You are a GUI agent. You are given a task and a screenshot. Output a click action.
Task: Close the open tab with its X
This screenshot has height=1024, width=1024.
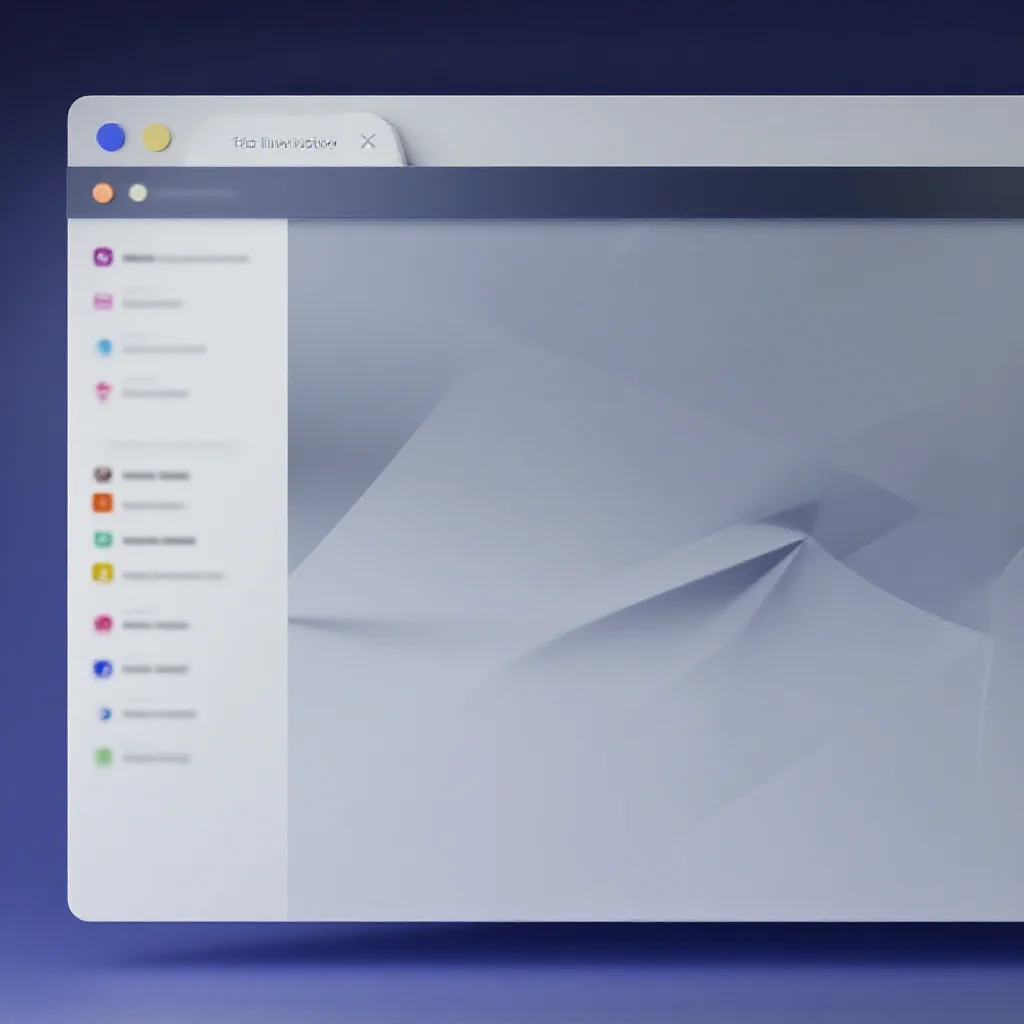pos(368,141)
